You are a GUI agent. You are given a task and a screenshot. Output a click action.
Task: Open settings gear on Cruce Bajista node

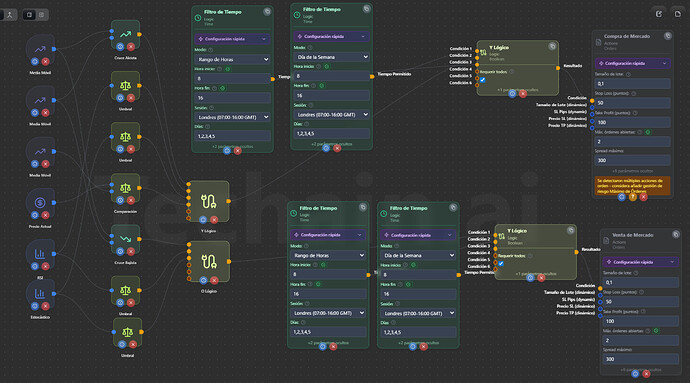[120, 251]
